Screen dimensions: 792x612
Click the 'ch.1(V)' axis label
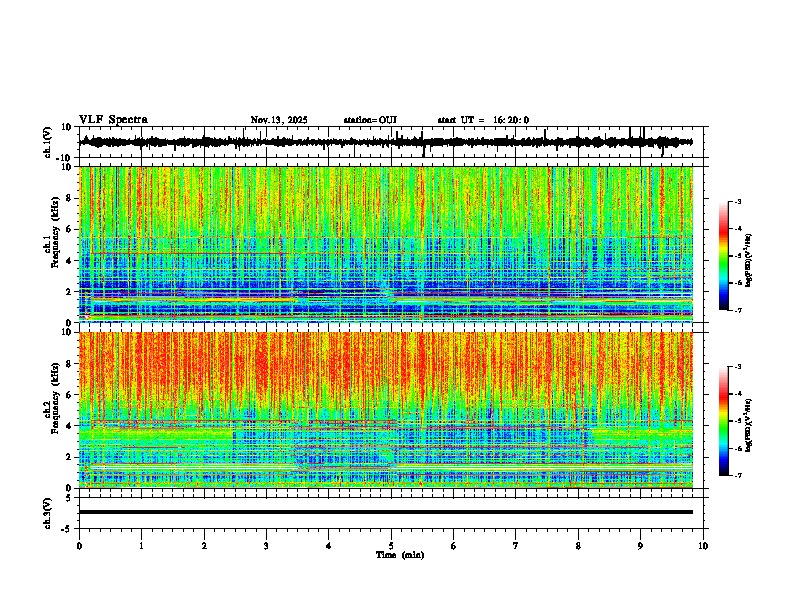(49, 142)
